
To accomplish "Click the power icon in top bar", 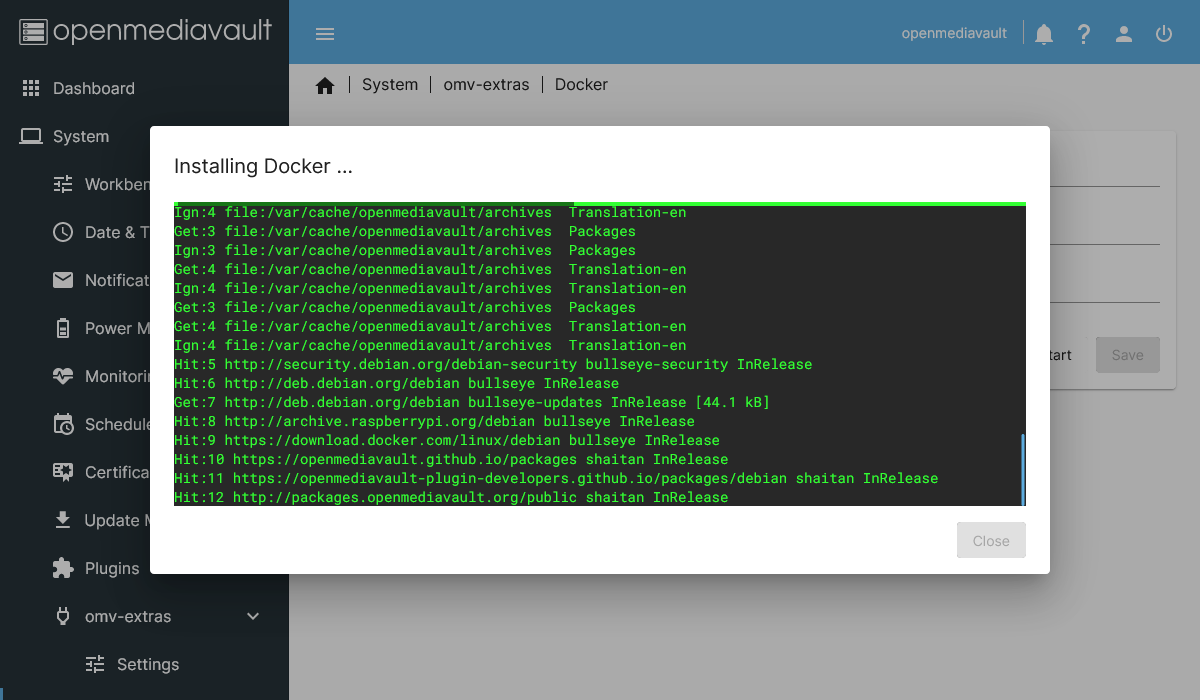I will coord(1164,34).
